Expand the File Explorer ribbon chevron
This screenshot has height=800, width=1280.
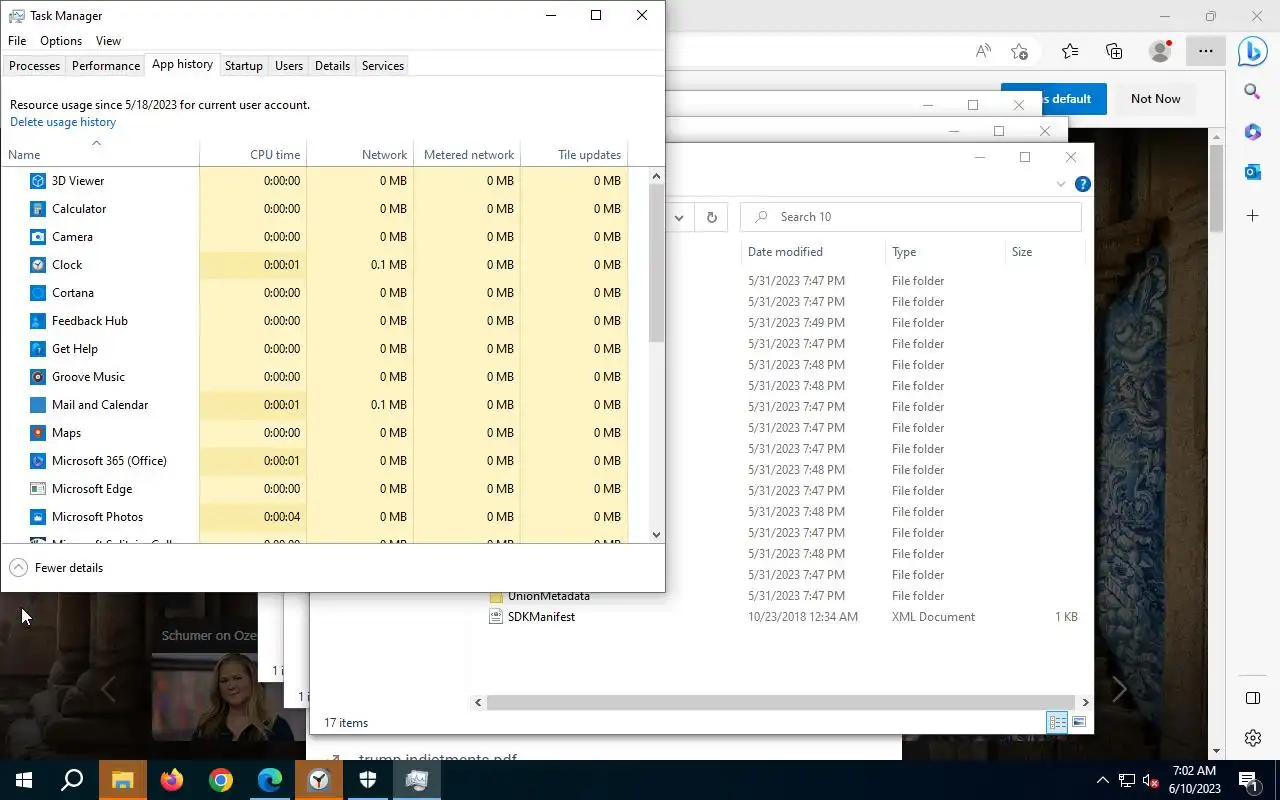coord(1061,184)
